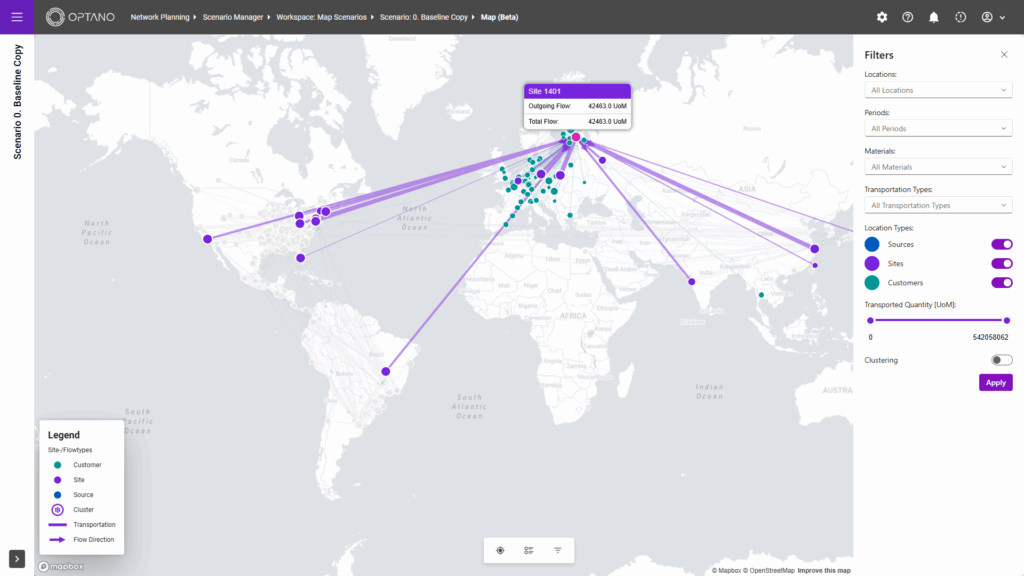The image size is (1024, 576).
Task: Turn off the Sites location toggle
Action: click(1001, 263)
